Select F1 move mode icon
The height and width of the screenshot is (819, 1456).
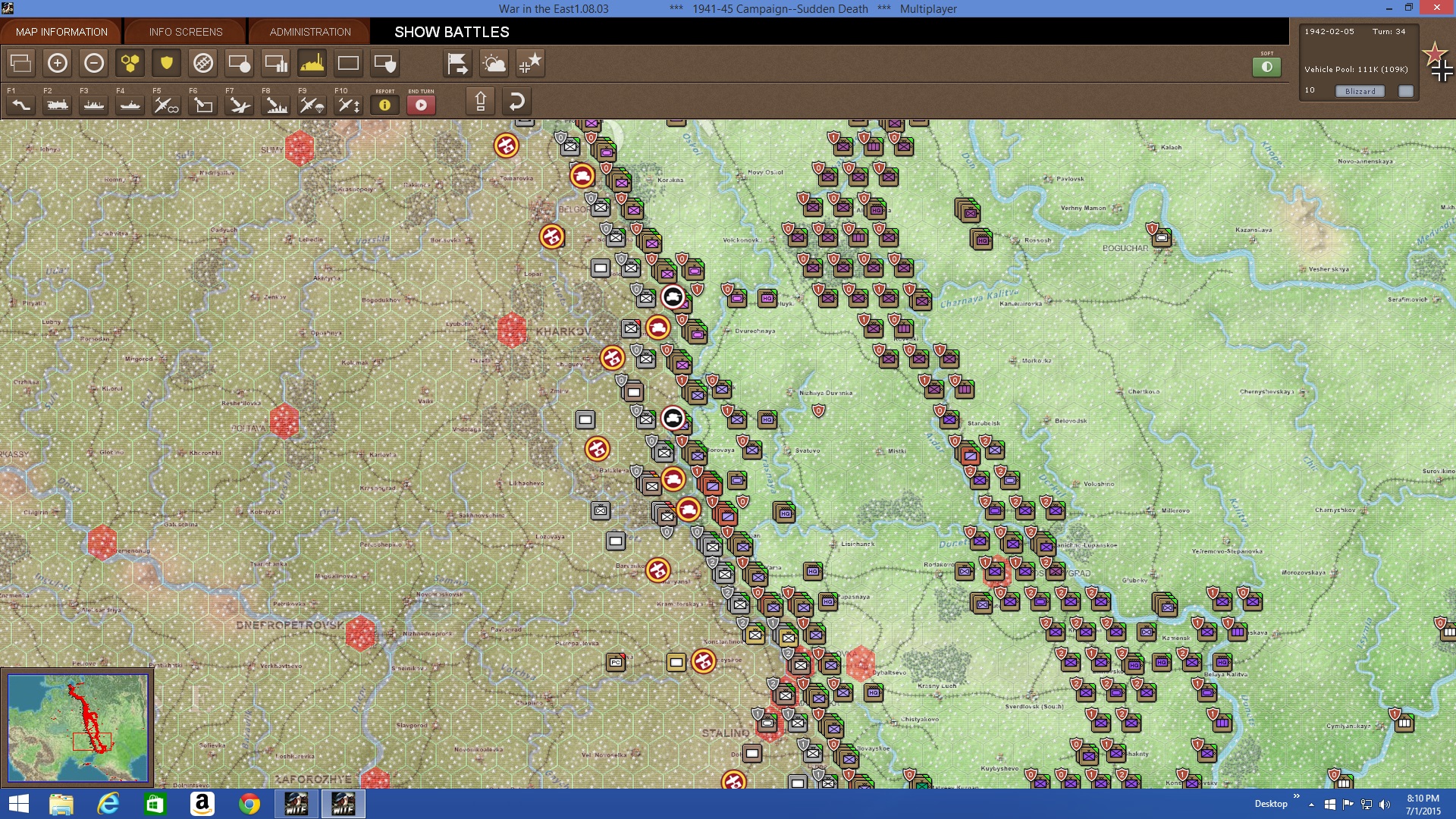coord(21,105)
